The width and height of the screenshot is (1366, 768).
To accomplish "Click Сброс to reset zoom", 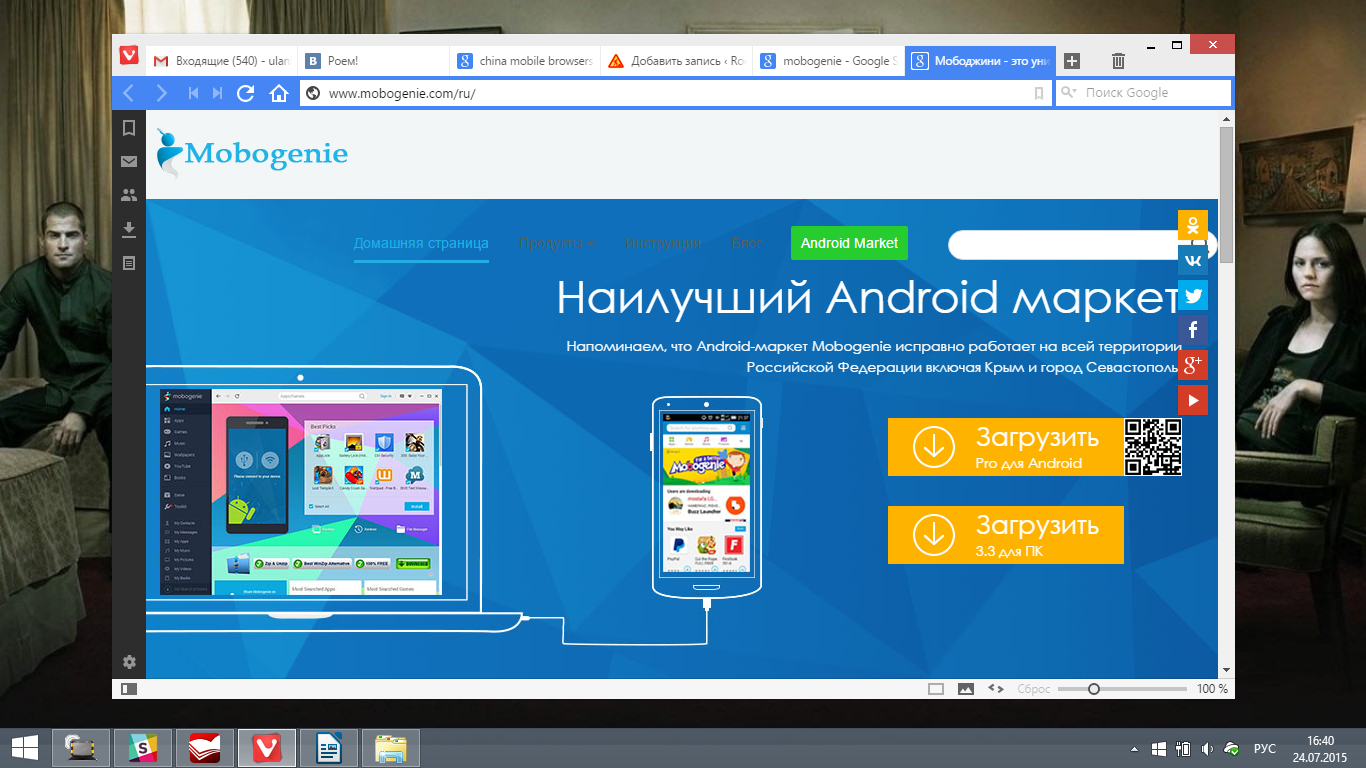I will (x=1033, y=689).
